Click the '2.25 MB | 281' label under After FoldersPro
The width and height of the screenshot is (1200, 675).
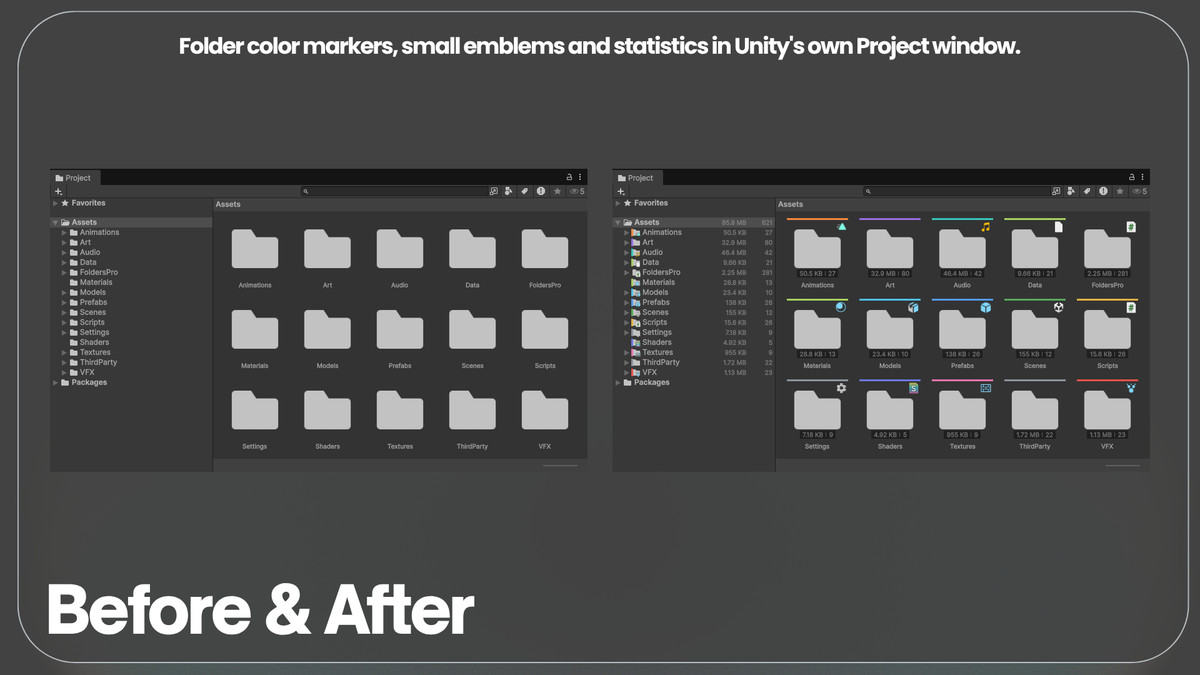tap(1107, 273)
